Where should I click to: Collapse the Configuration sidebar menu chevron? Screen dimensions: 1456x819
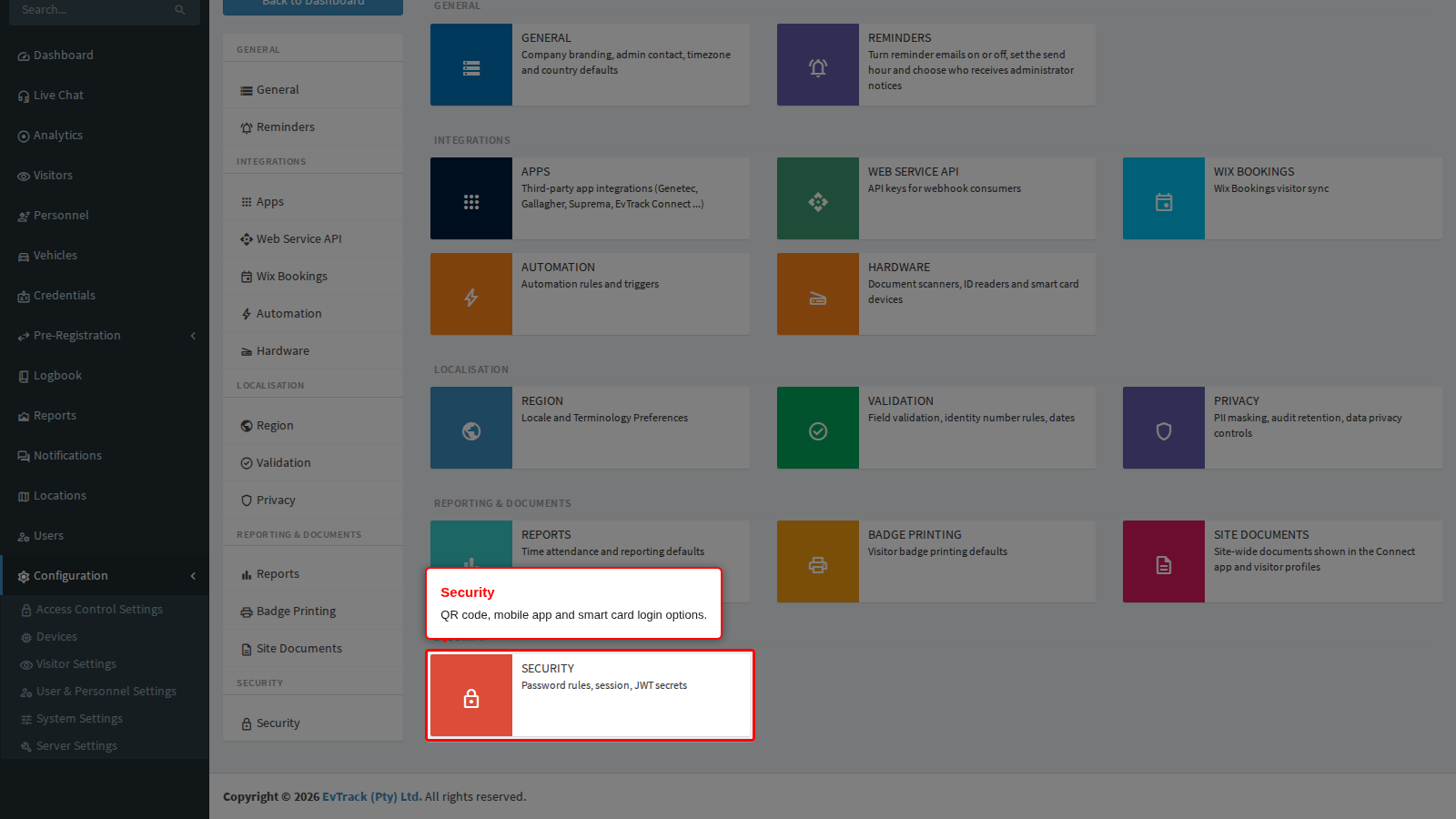(x=193, y=576)
